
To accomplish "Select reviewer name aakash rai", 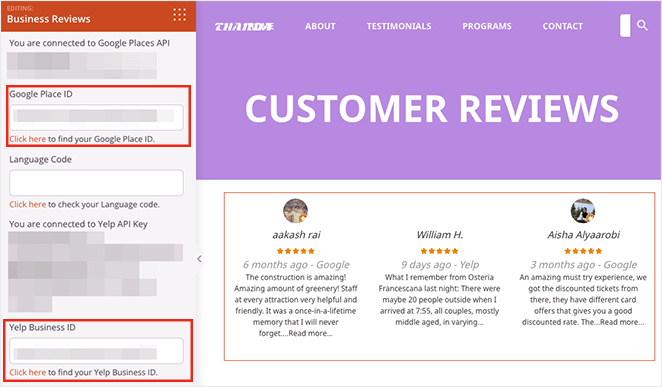I will tap(296, 235).
